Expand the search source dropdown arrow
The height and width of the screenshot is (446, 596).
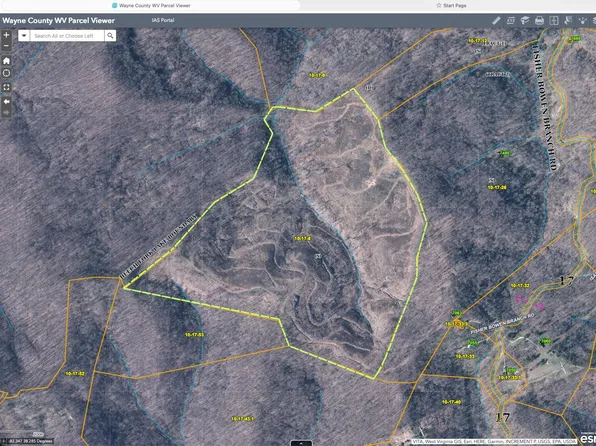[24, 36]
